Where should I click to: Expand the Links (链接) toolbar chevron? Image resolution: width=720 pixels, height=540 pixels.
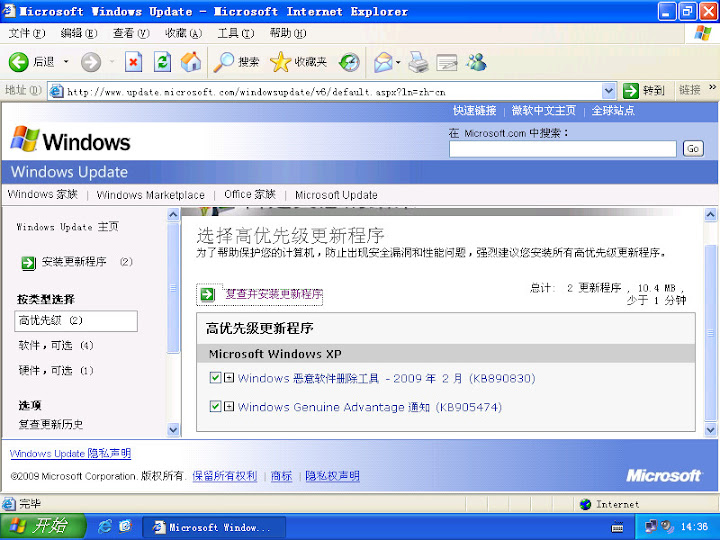(x=712, y=87)
